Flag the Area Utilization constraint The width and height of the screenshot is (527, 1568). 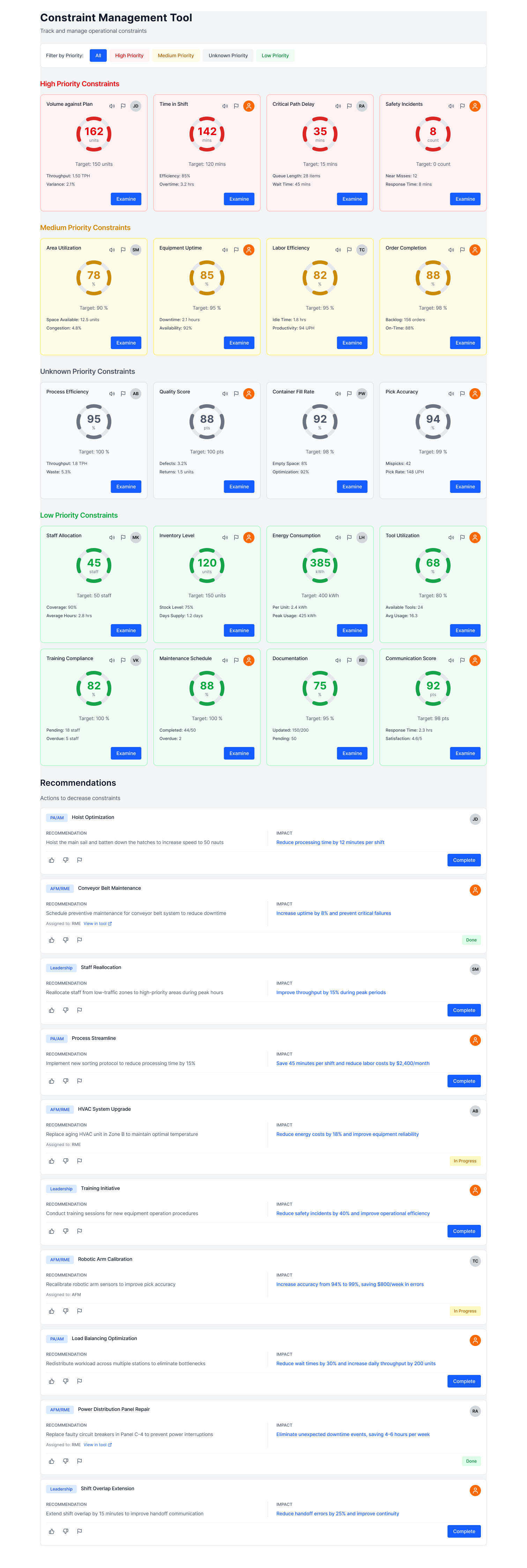point(123,250)
